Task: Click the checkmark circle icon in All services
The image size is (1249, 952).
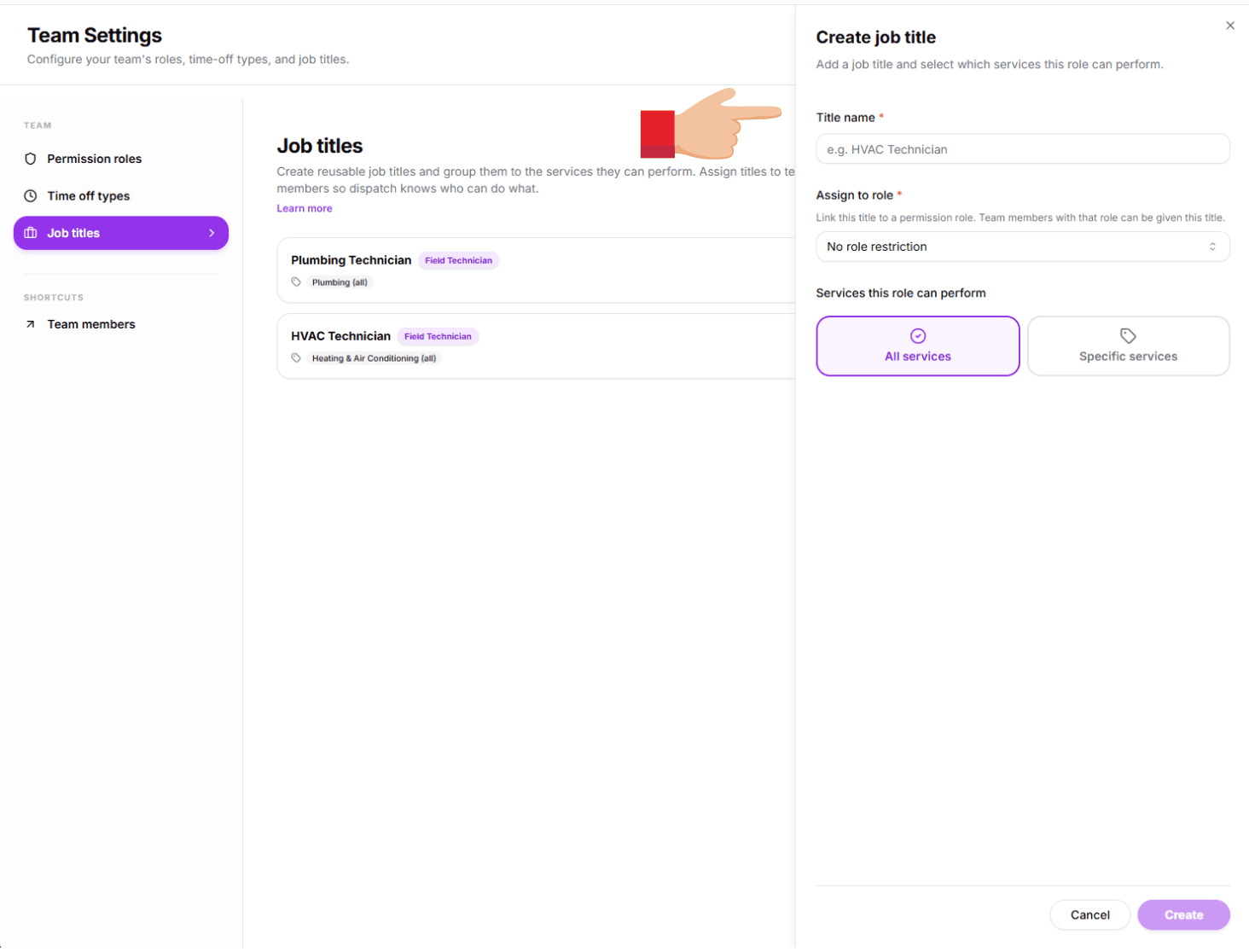Action: (x=918, y=336)
